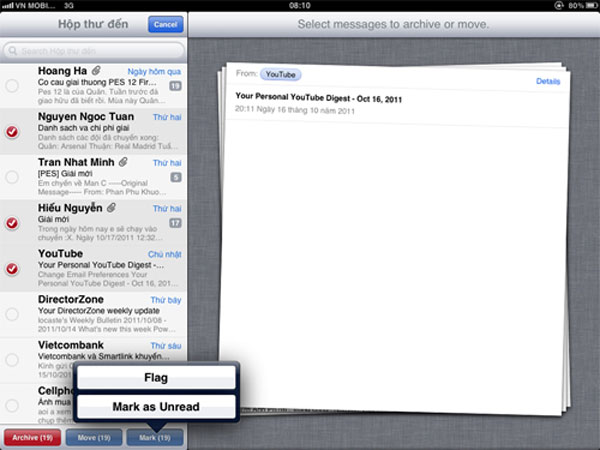Image resolution: width=600 pixels, height=450 pixels.
Task: Click the 08:10 clock in status bar
Action: click(x=300, y=5)
